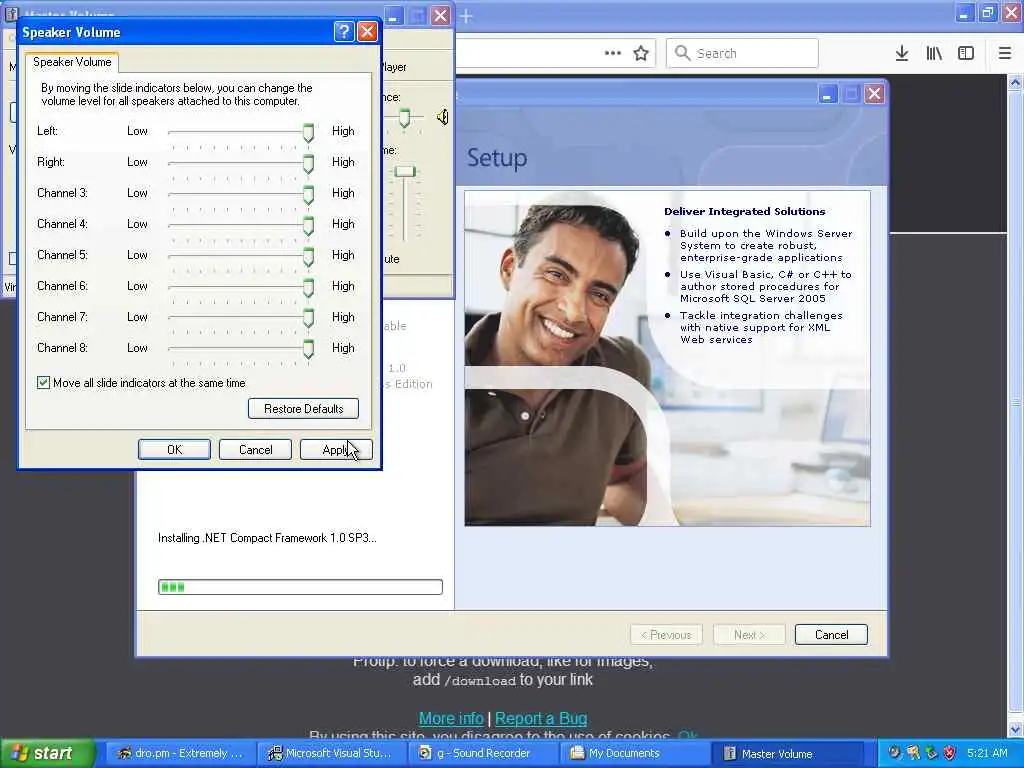Click 'Deliver Integrated Solutions' heading

[x=744, y=212]
